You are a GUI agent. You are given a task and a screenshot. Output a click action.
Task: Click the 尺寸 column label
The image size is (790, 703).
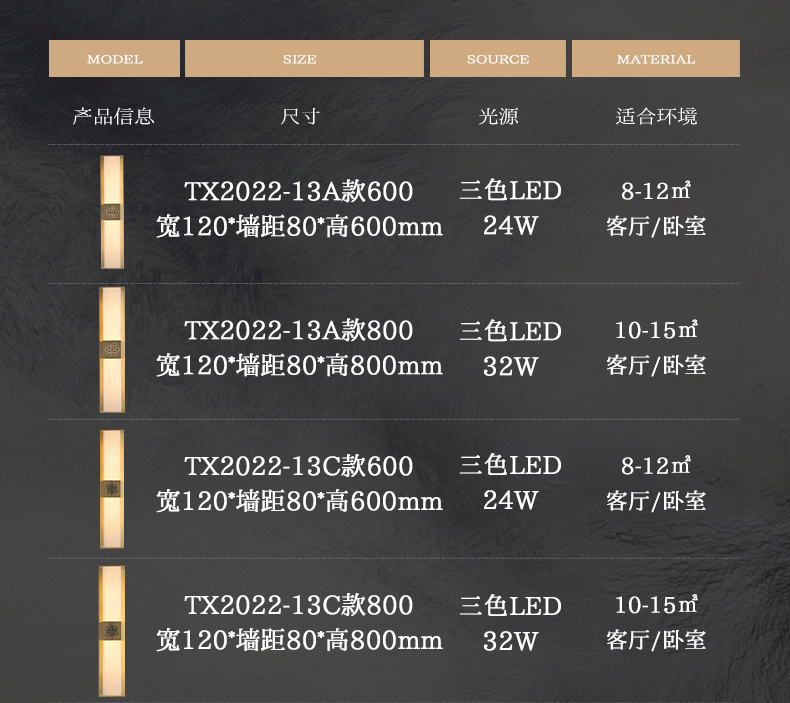(299, 116)
